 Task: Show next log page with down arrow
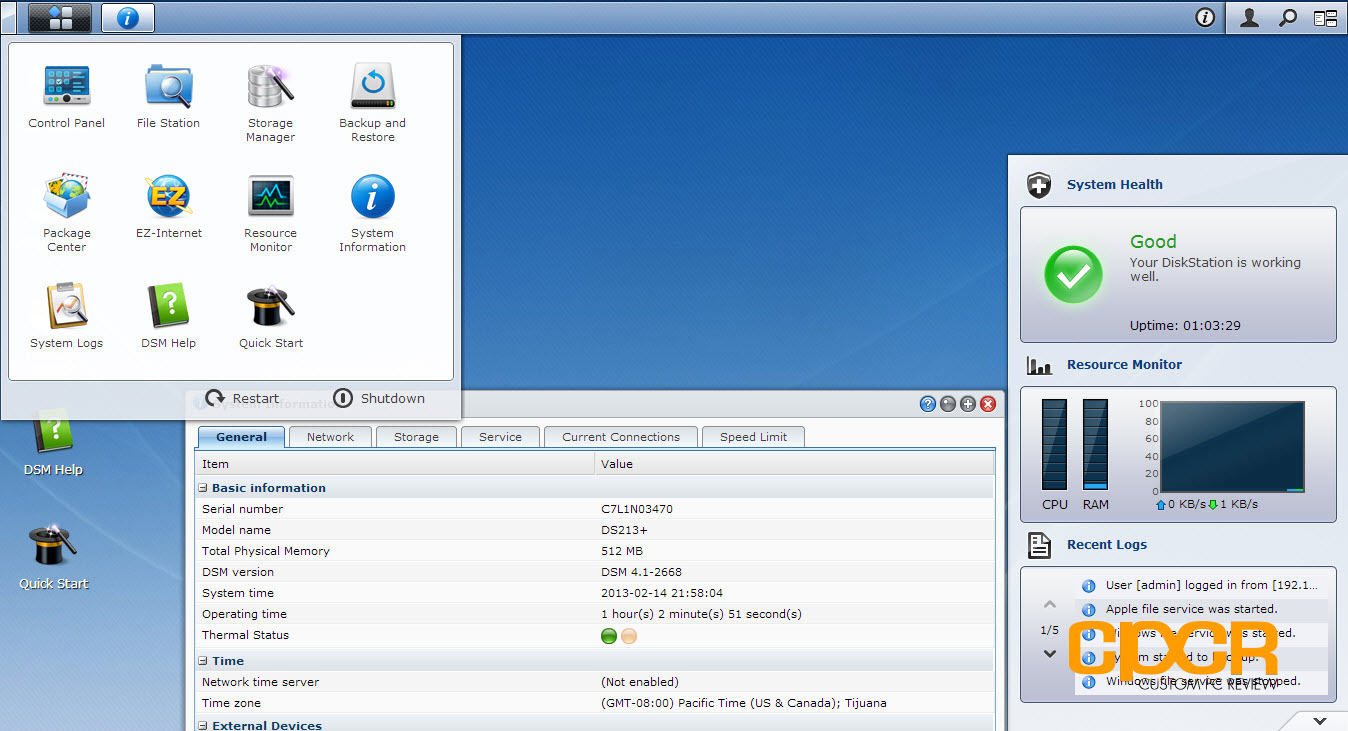(1050, 654)
